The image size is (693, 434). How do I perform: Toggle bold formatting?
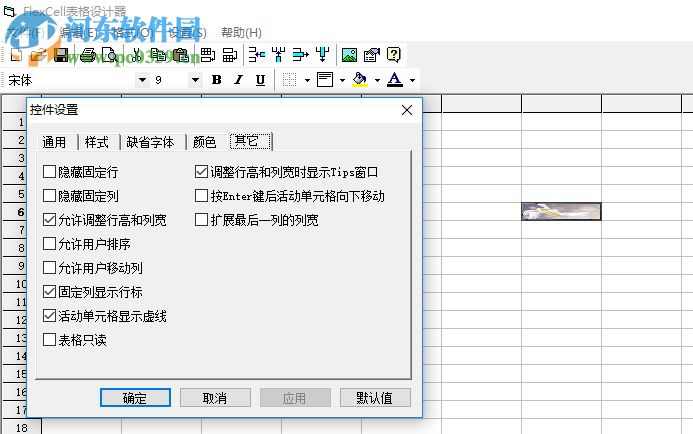(x=217, y=80)
